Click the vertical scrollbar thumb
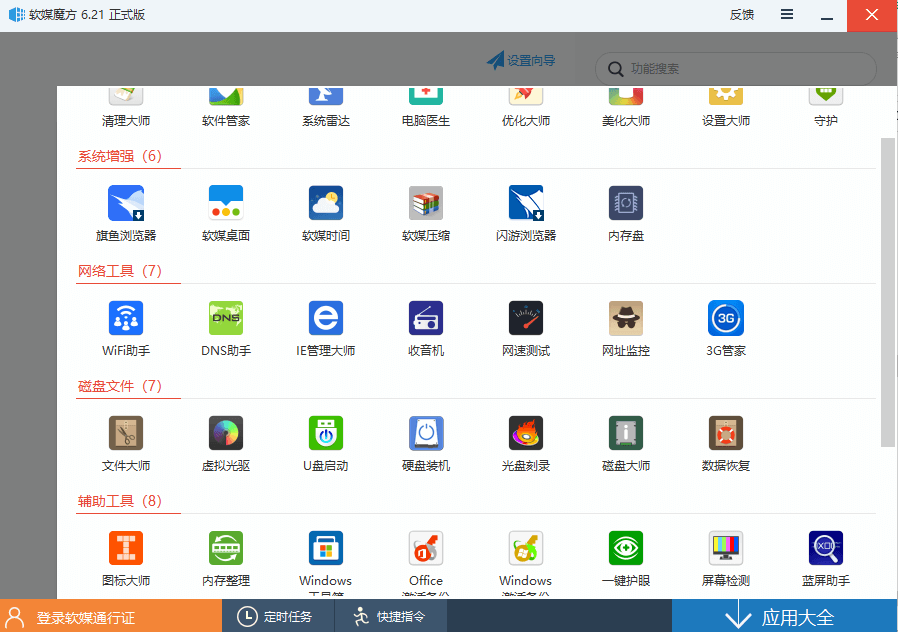This screenshot has height=632, width=898. tap(888, 292)
